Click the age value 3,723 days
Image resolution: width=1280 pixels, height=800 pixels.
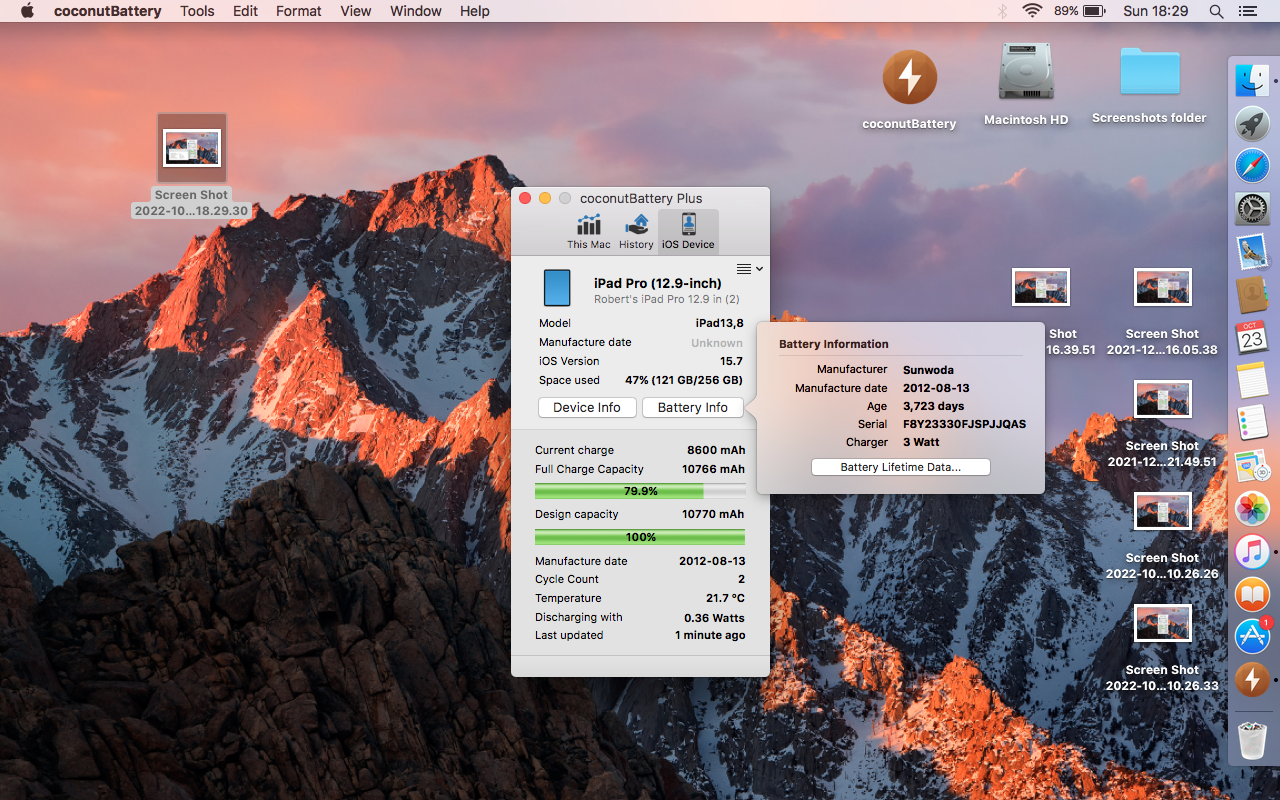[933, 406]
